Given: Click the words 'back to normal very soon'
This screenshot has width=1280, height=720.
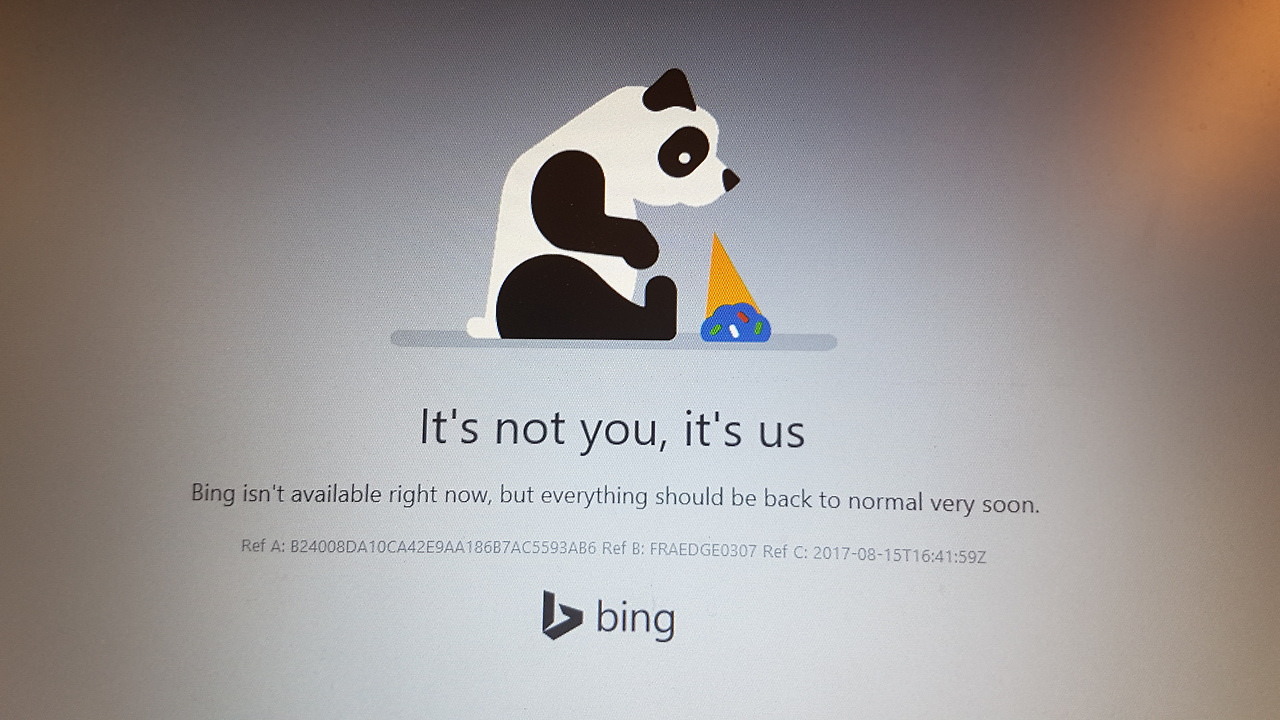Looking at the screenshot, I should 901,502.
